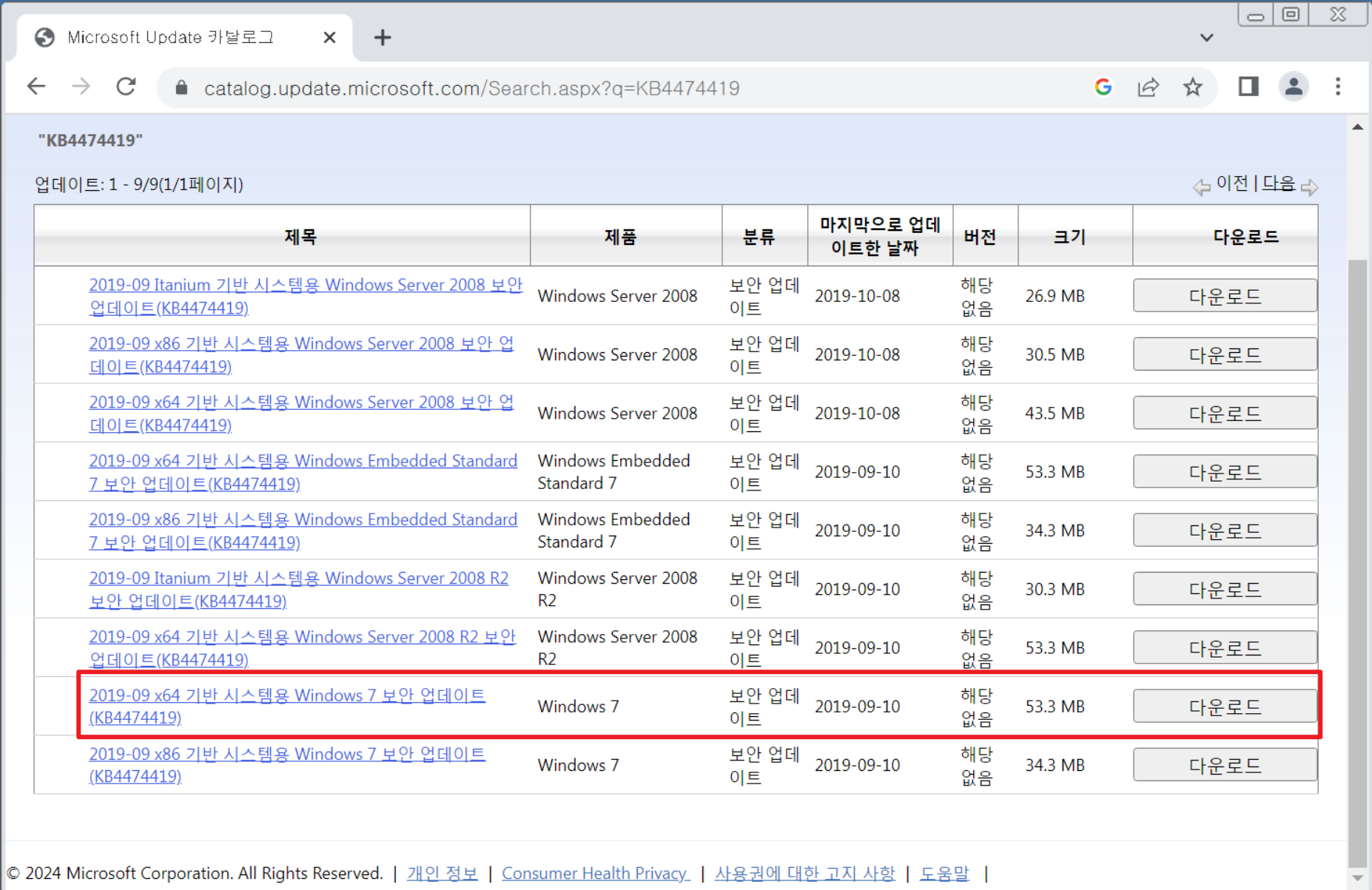View site security lock info
Image resolution: width=1372 pixels, height=890 pixels.
[x=181, y=88]
